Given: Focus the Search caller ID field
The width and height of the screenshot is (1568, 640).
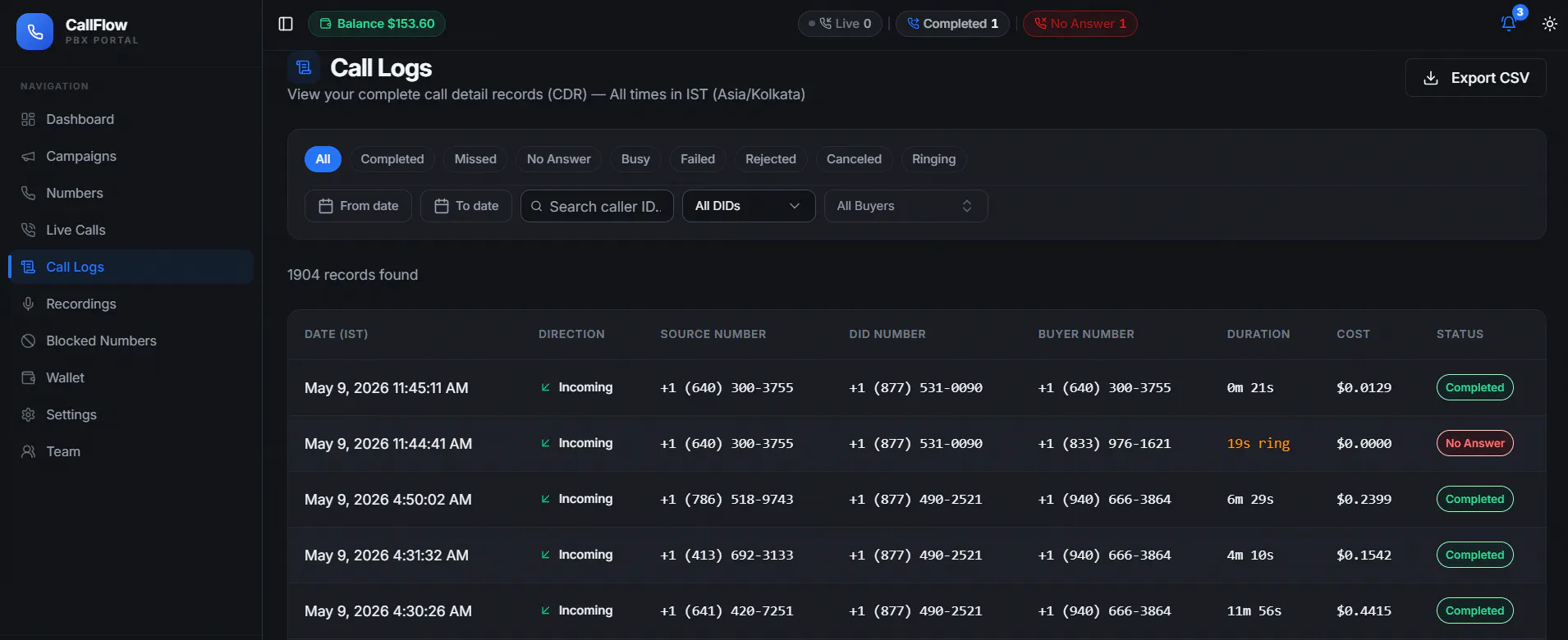Looking at the screenshot, I should pos(597,206).
